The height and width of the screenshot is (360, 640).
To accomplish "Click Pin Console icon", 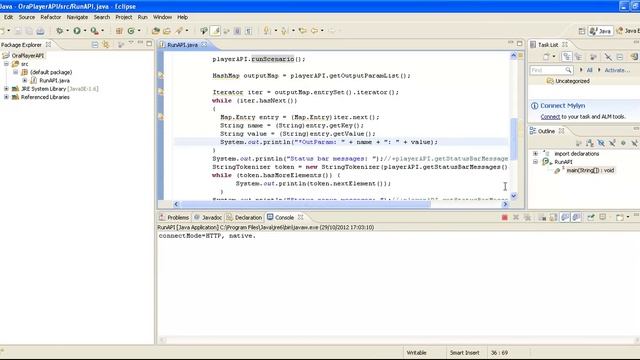I will click(x=591, y=218).
